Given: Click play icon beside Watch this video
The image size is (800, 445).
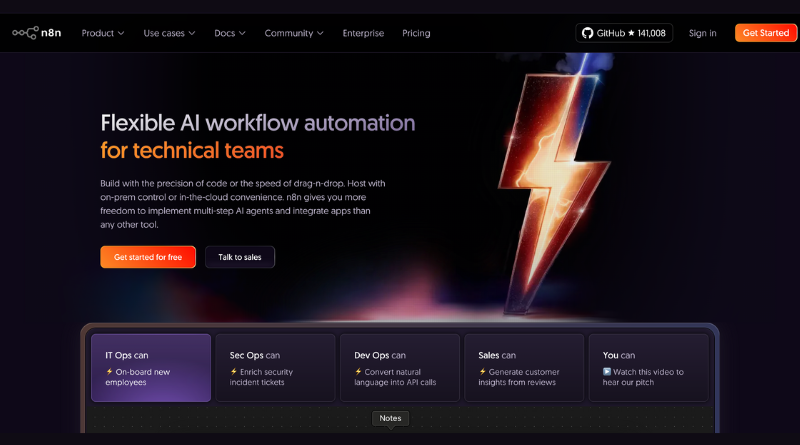Looking at the screenshot, I should click(607, 372).
